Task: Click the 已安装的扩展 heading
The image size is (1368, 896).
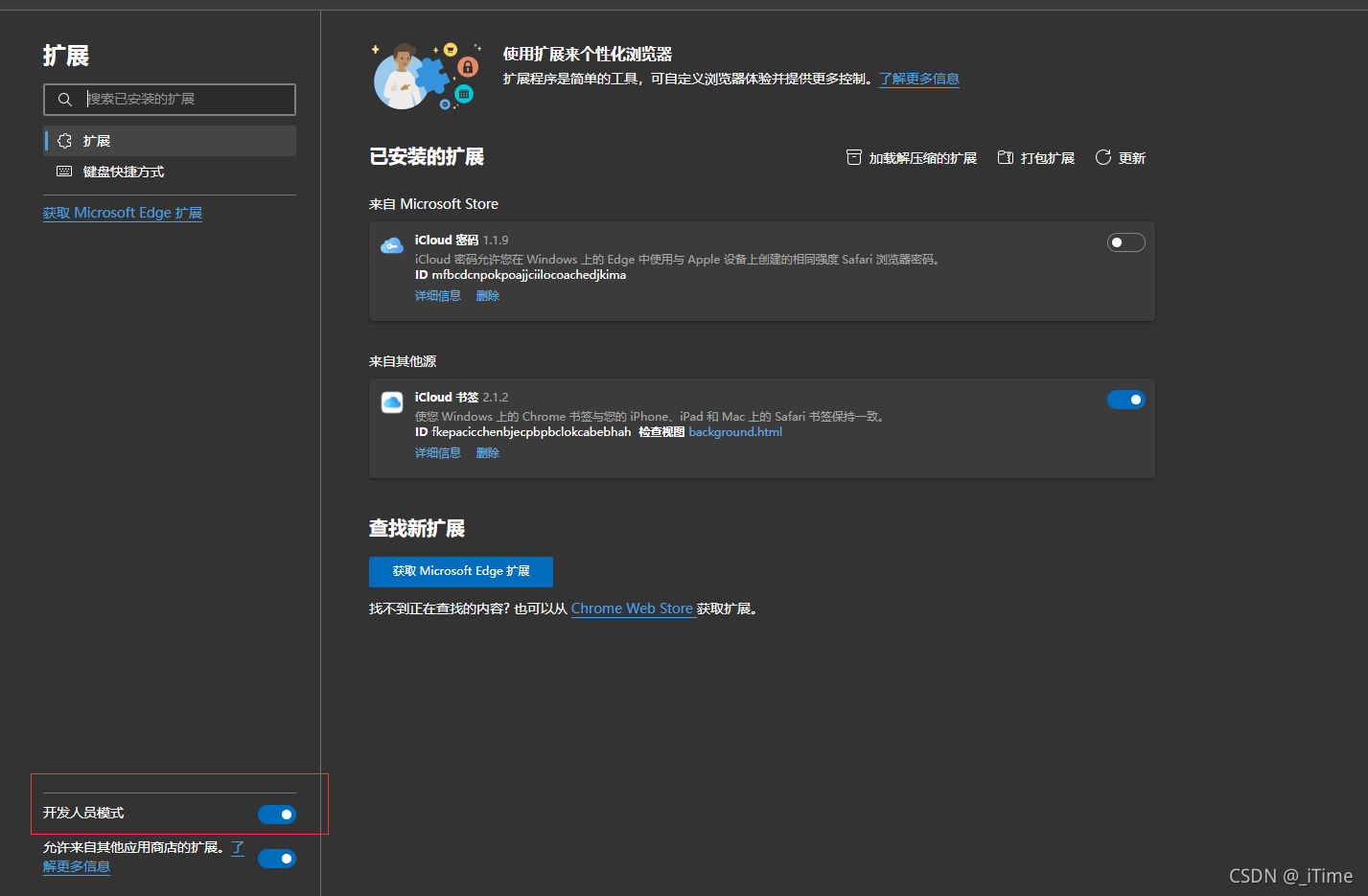Action: point(427,157)
